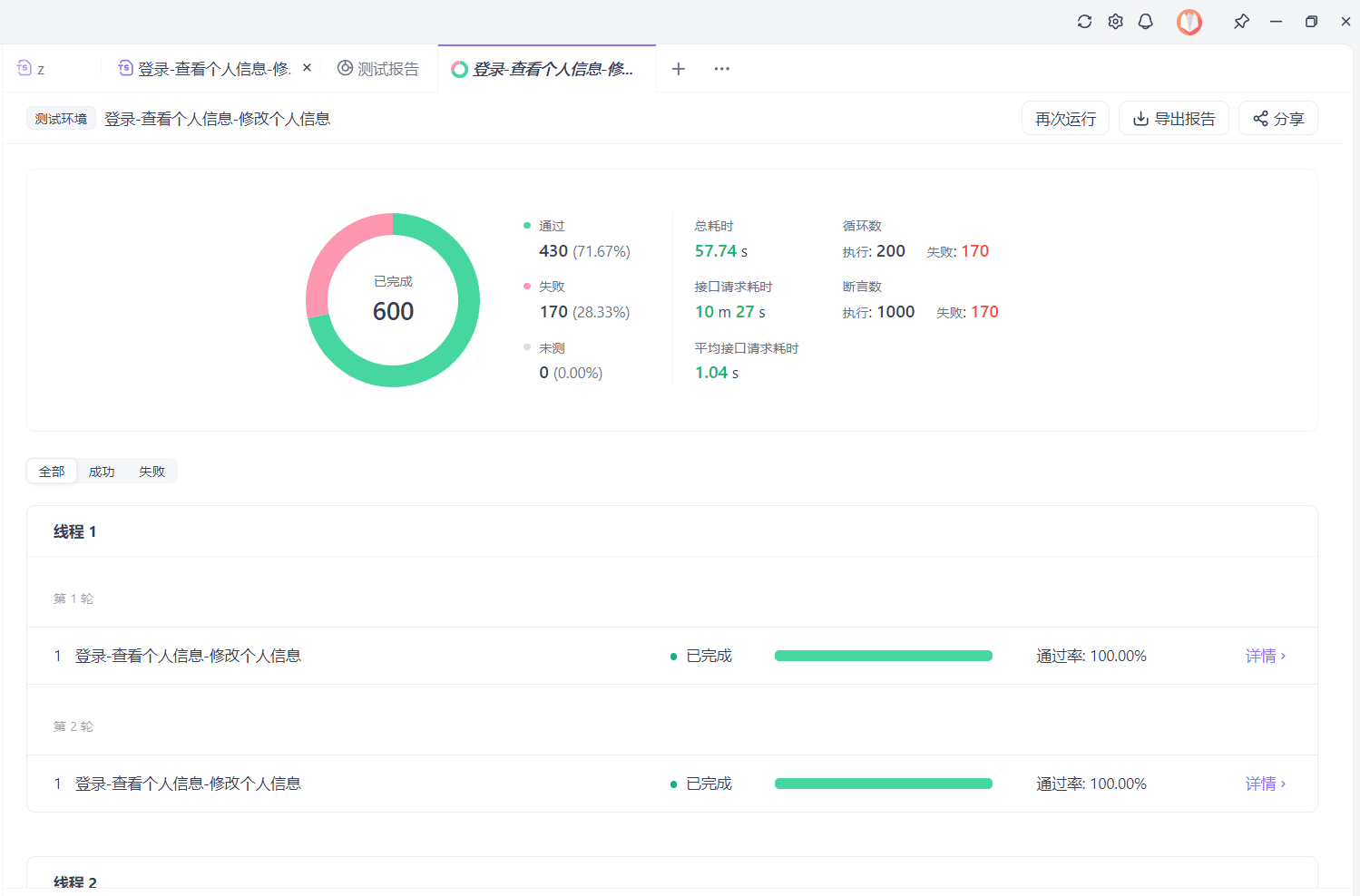This screenshot has height=896, width=1360.
Task: Click the 1.04 s average request time
Action: point(717,373)
